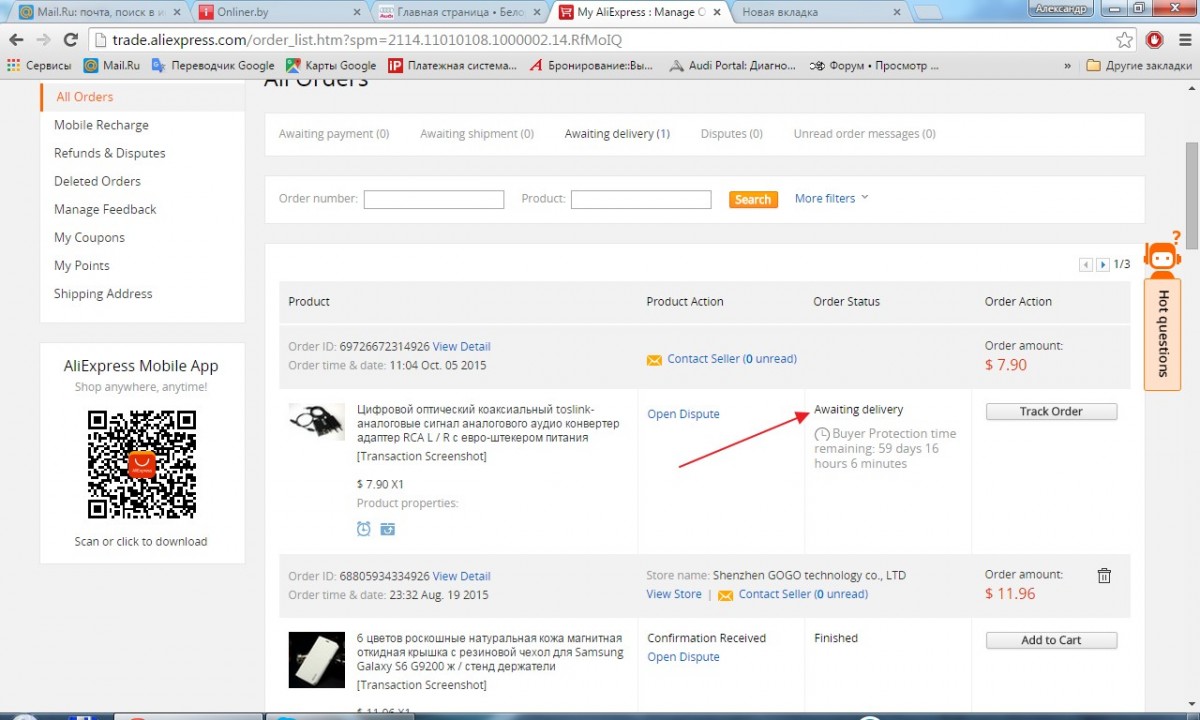Filter by Awaiting delivery (1)
1200x720 pixels.
click(x=617, y=134)
